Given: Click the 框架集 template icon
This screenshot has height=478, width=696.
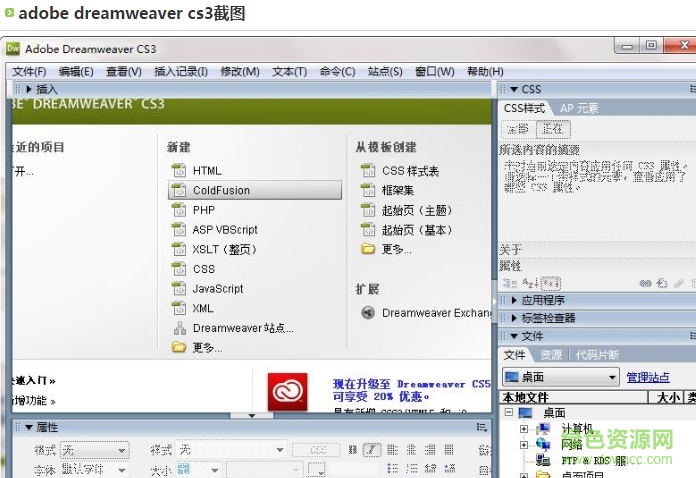Looking at the screenshot, I should pos(368,190).
